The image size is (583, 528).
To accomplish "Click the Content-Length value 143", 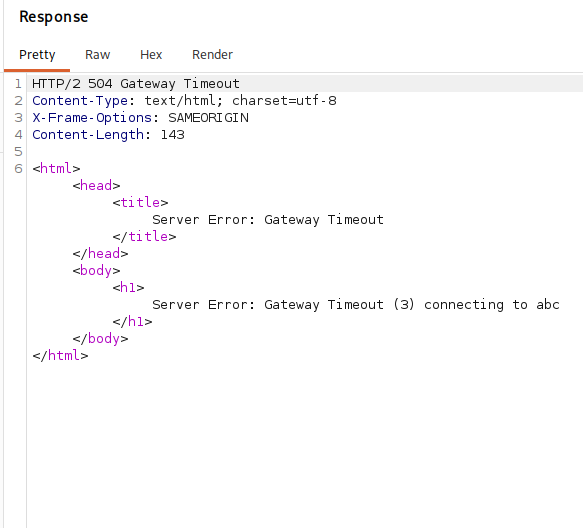I will [x=173, y=135].
